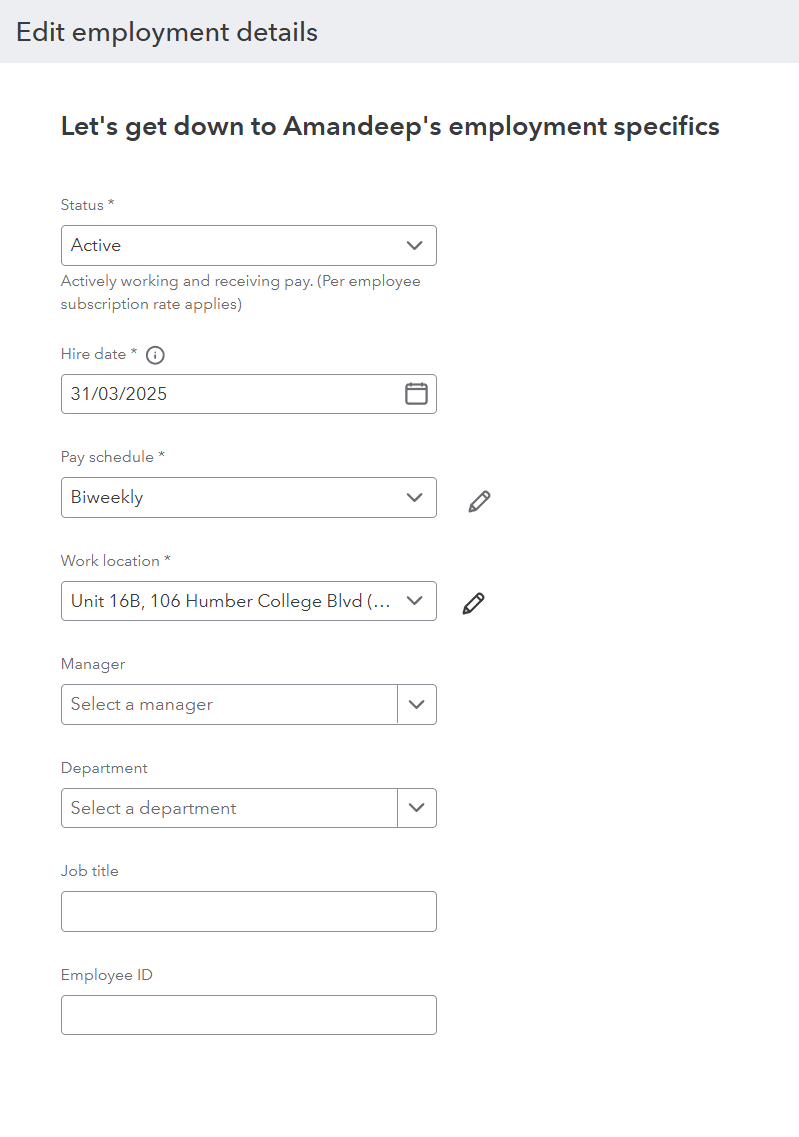This screenshot has width=799, height=1137.
Task: Open the Work location address dropdown
Action: click(248, 601)
